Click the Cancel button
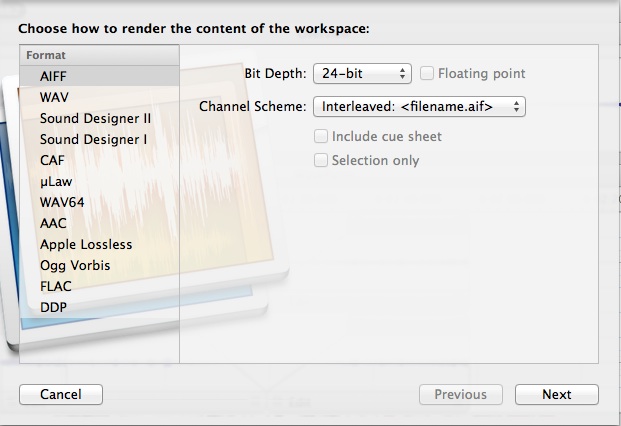This screenshot has width=621, height=426. point(60,394)
